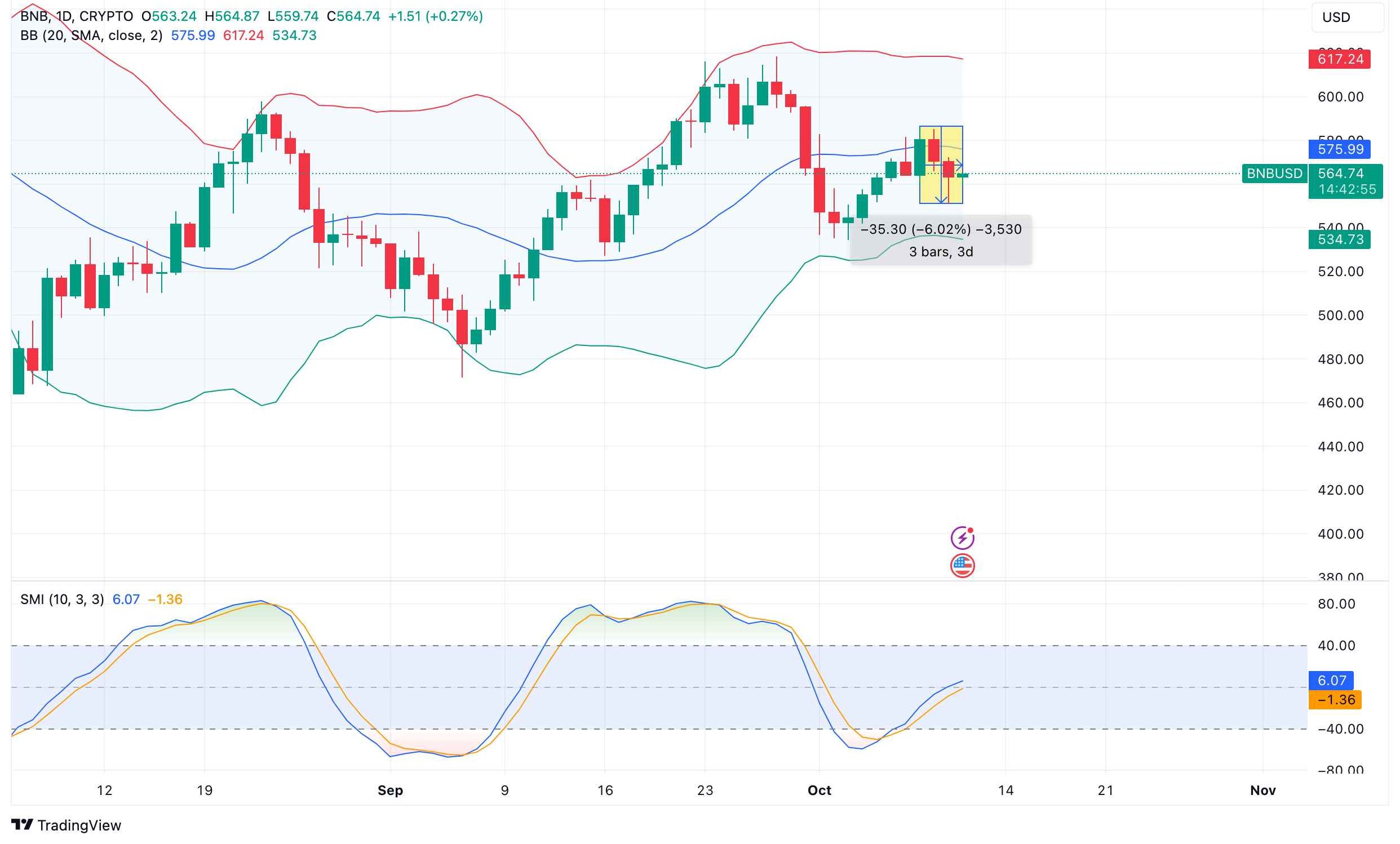Click the blue 6.07 SMI value label

tap(1331, 680)
